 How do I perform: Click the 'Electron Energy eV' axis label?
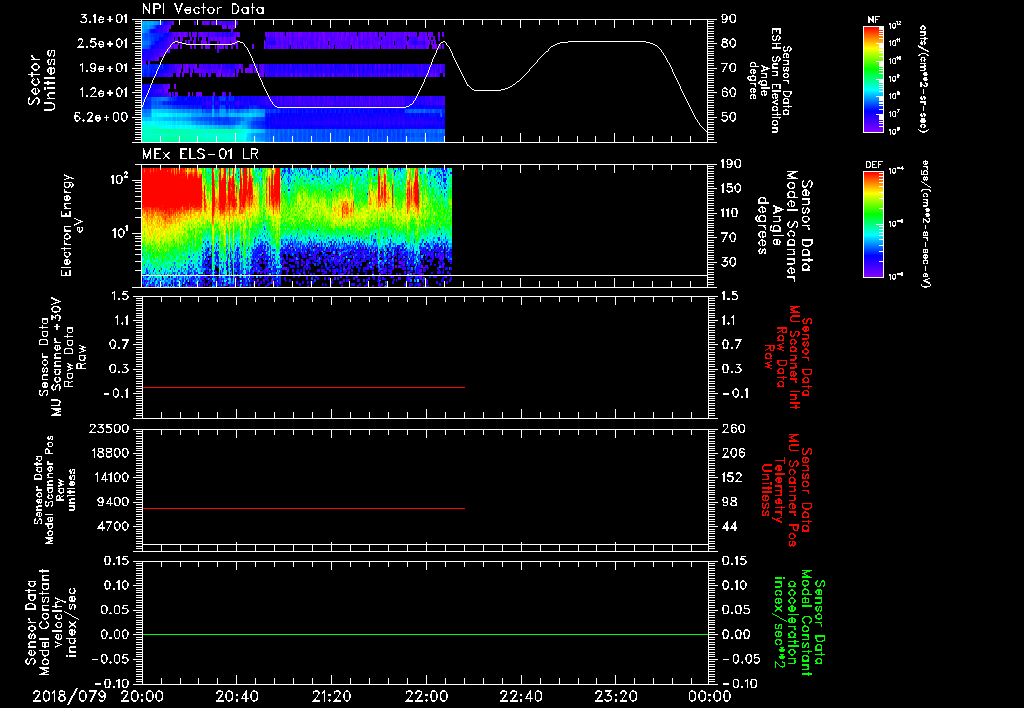[72, 225]
